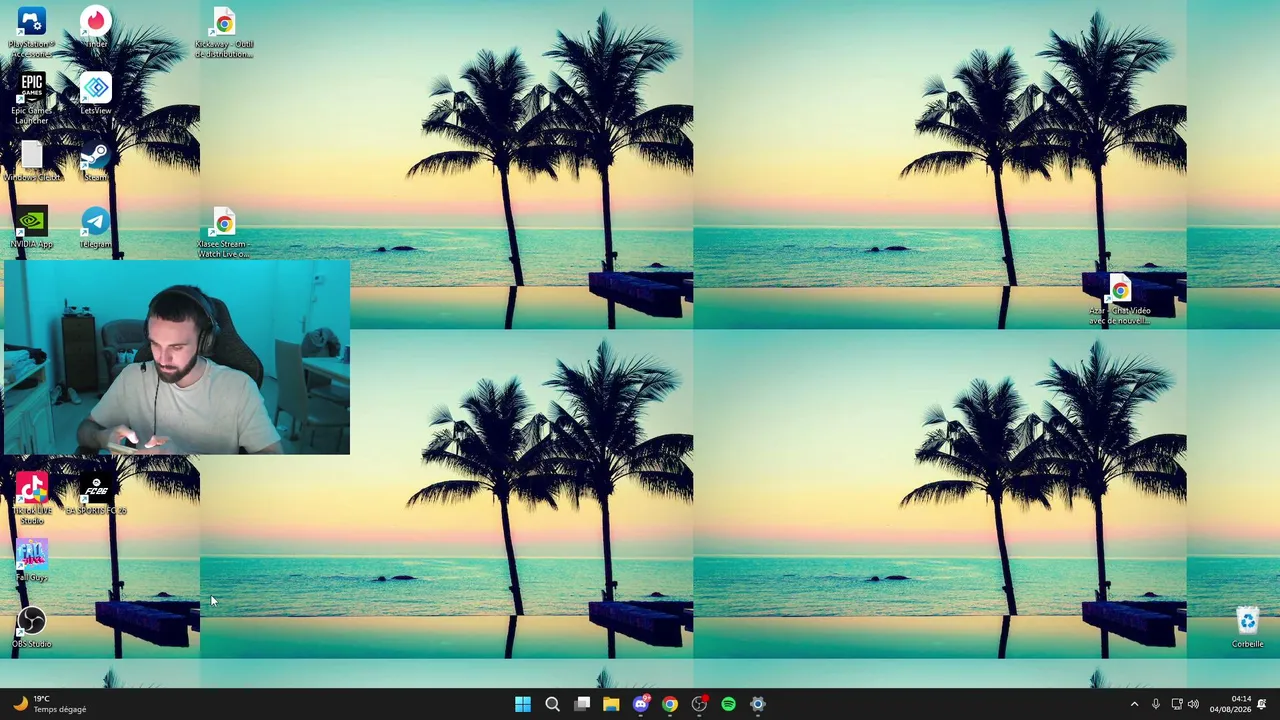Open the clock and date calendar flyout
Screen dimensions: 1280x720
(x=1230, y=704)
